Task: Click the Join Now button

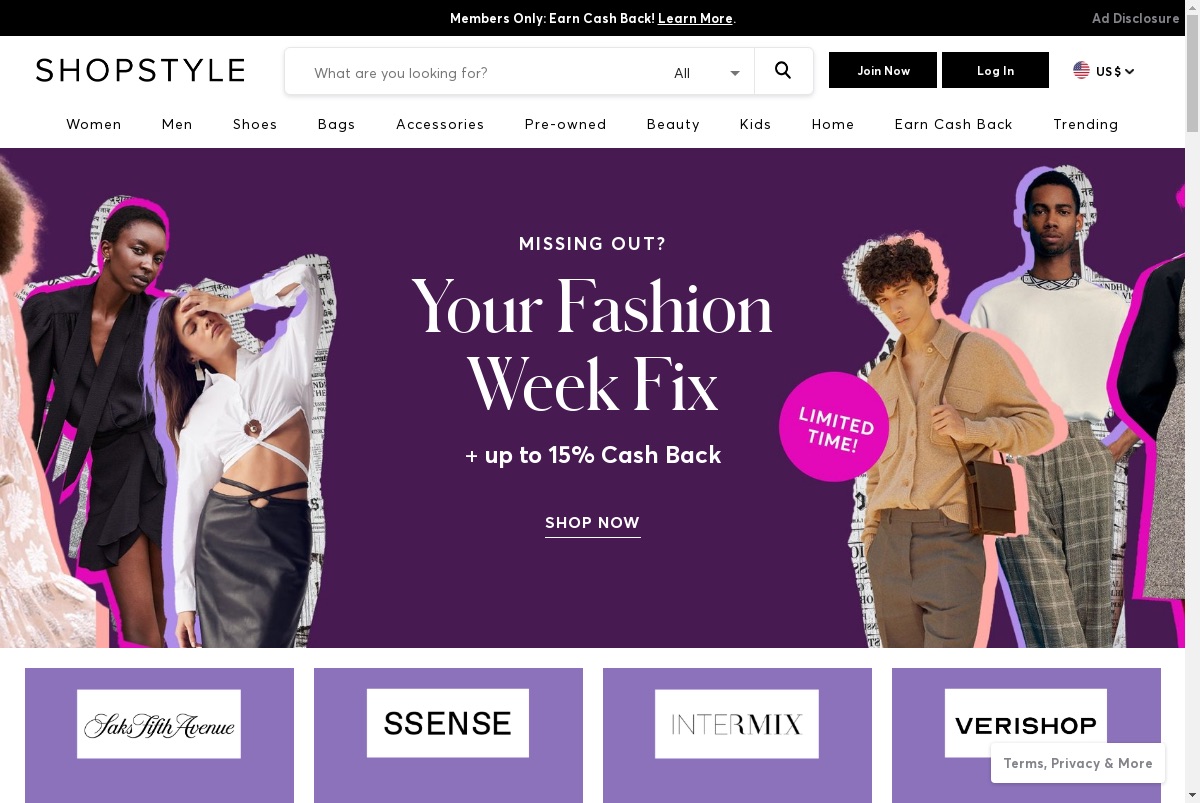Action: (x=883, y=70)
